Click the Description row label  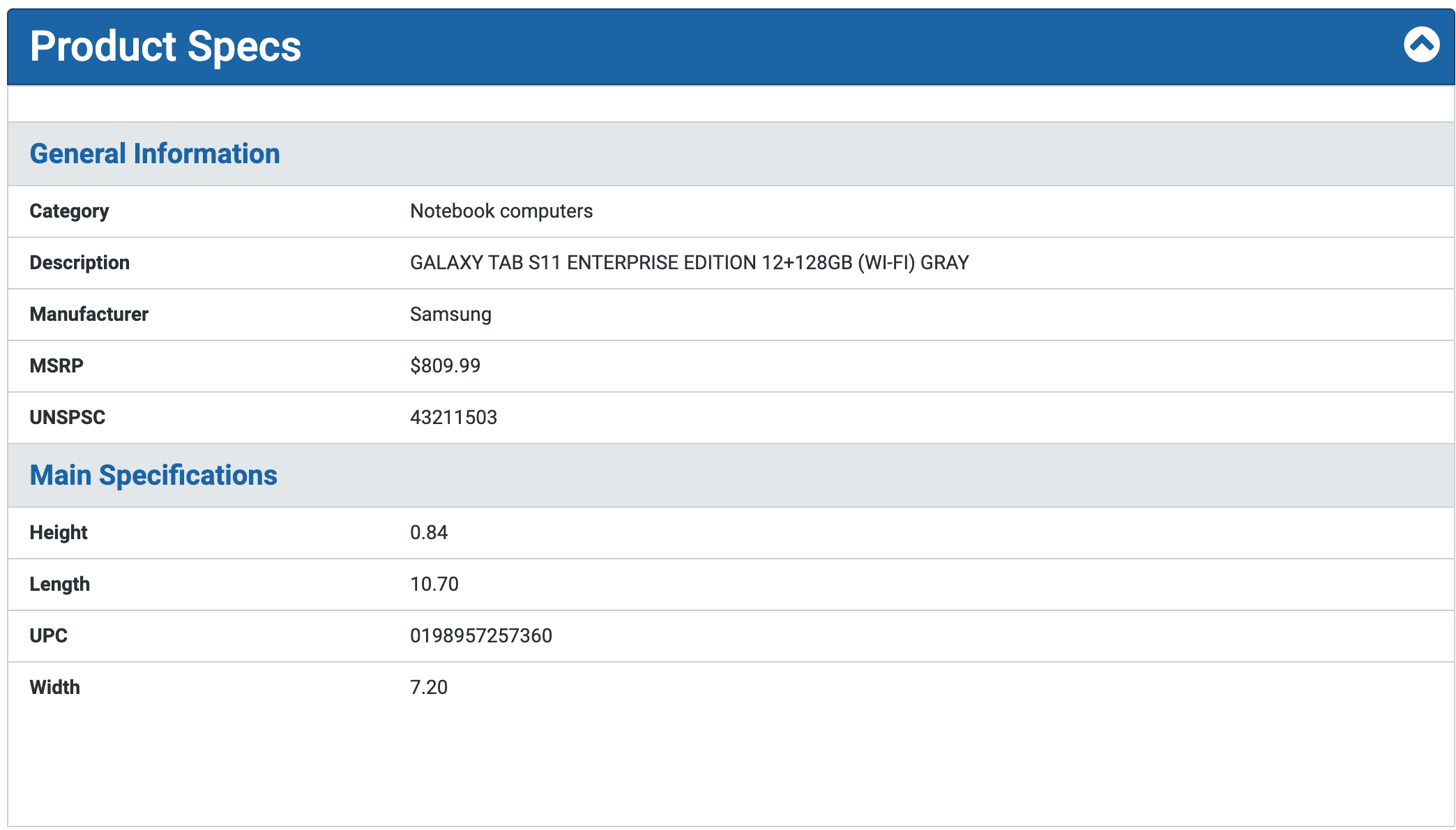(x=79, y=262)
